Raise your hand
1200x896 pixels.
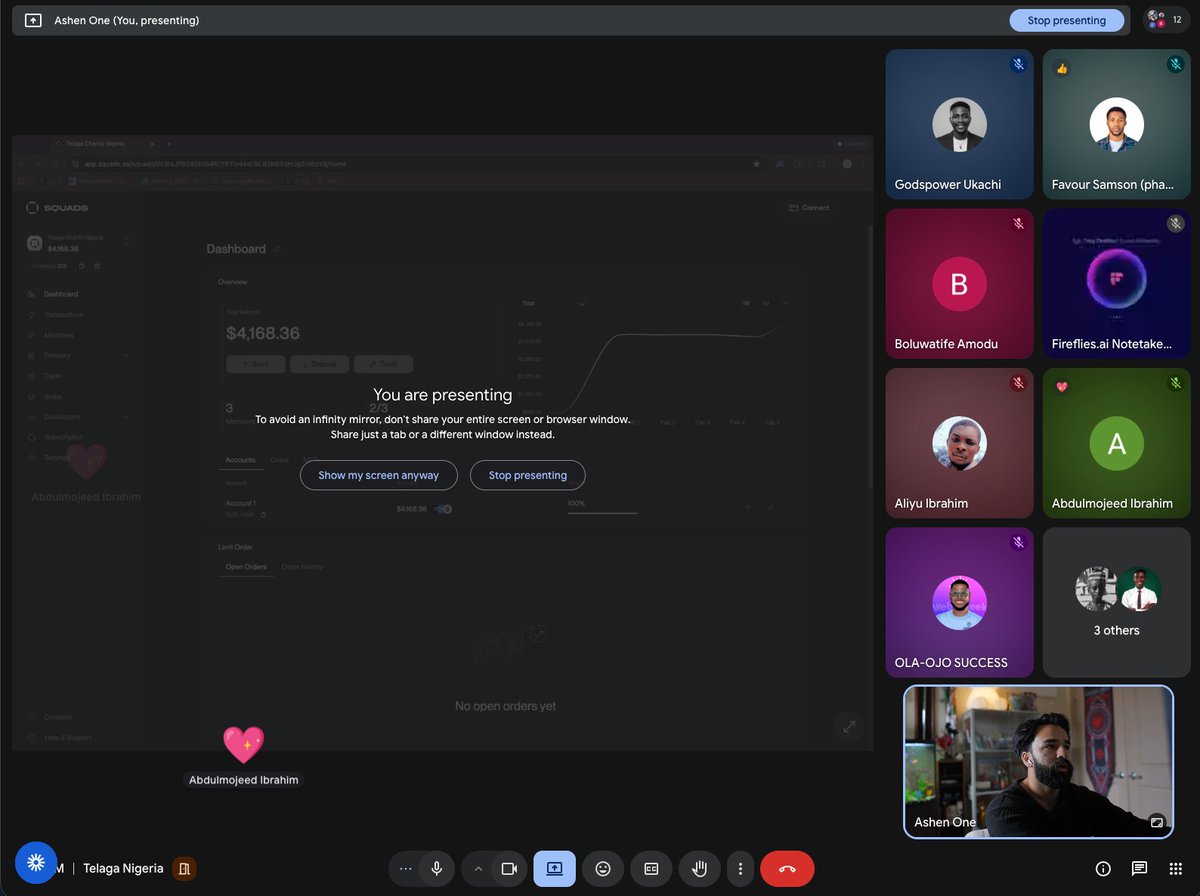pyautogui.click(x=699, y=868)
